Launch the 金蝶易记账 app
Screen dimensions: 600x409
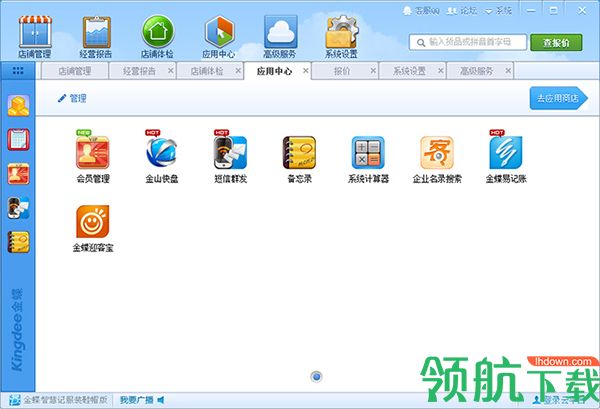[x=506, y=157]
